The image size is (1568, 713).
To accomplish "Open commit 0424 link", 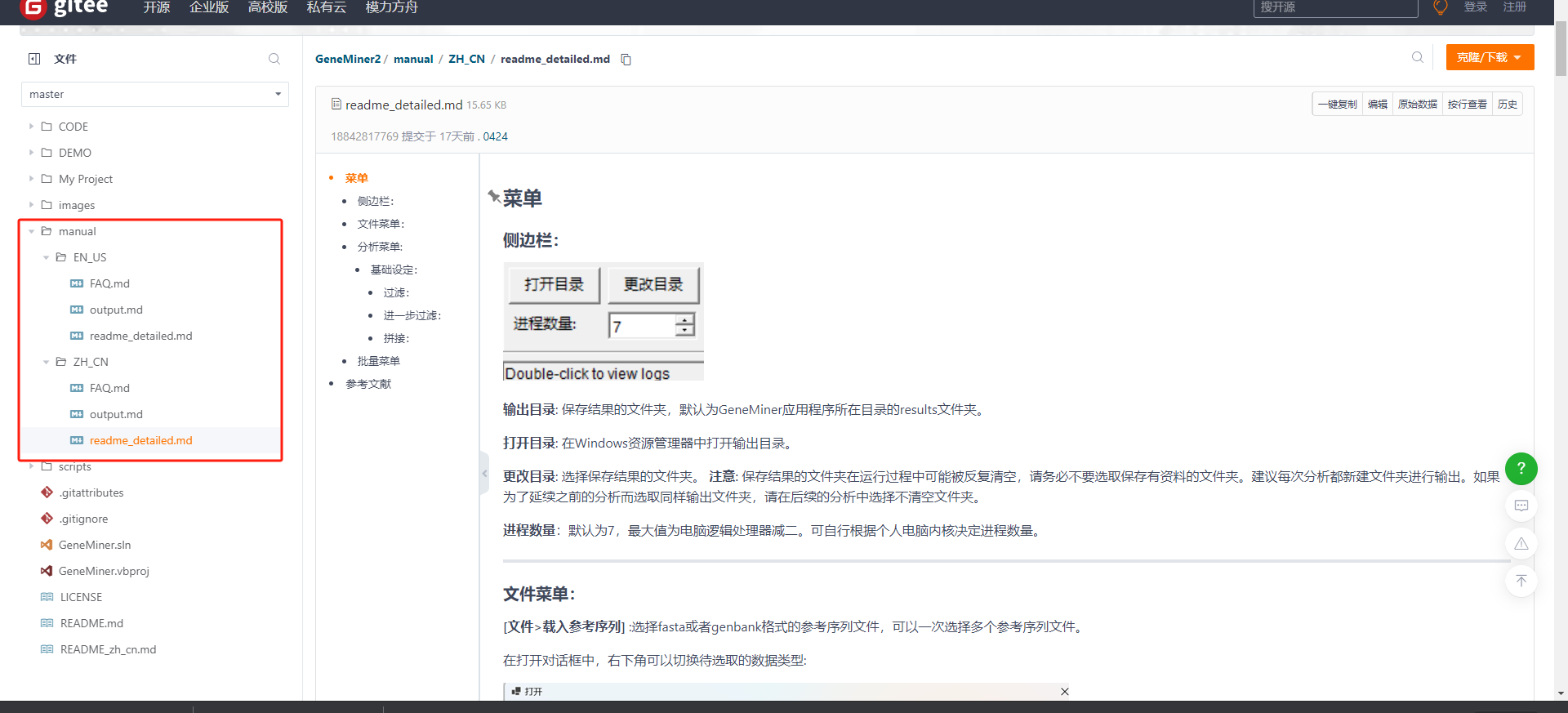I will (x=495, y=136).
